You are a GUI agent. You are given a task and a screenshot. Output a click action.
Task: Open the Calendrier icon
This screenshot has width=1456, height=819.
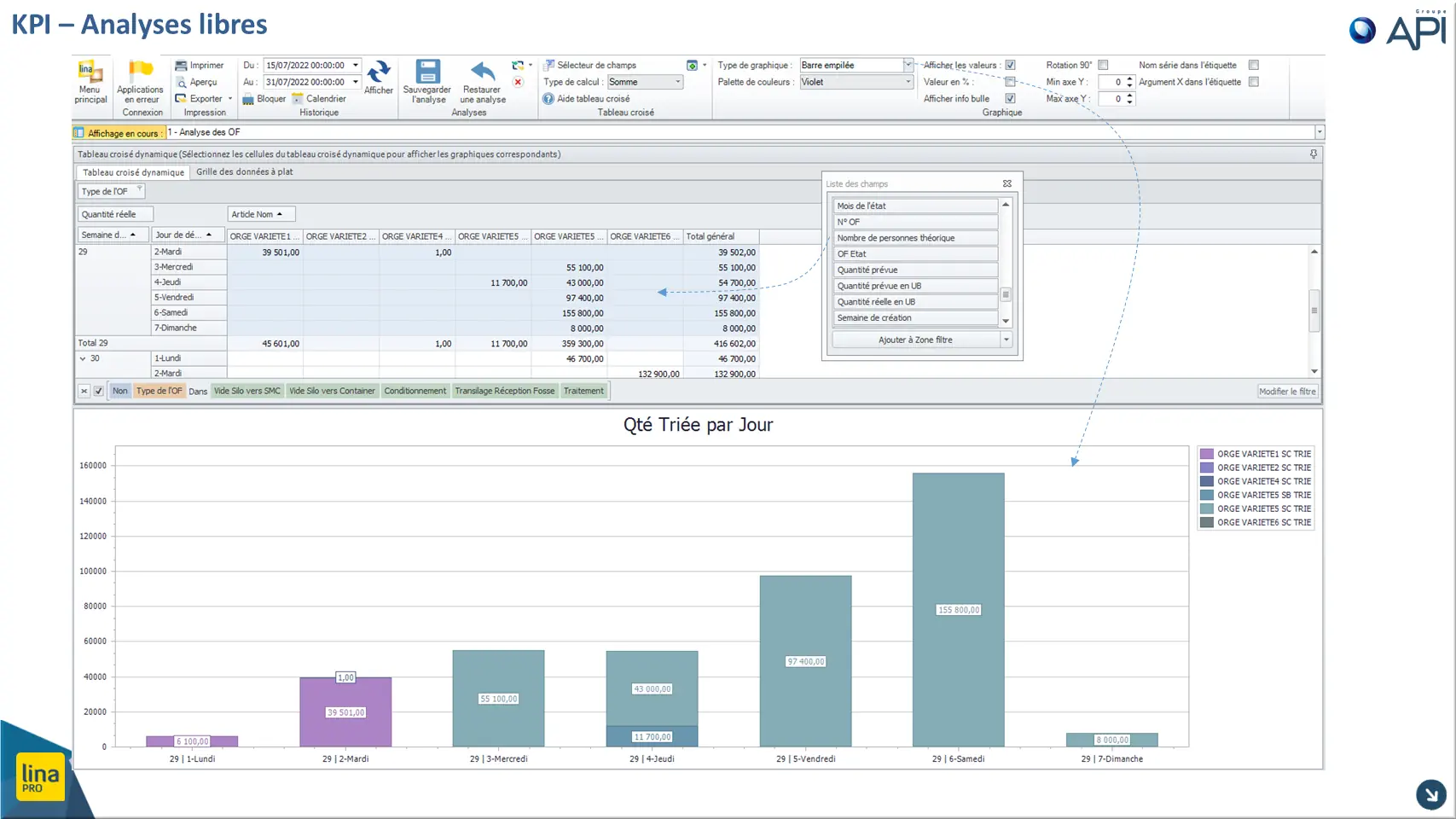tap(298, 99)
